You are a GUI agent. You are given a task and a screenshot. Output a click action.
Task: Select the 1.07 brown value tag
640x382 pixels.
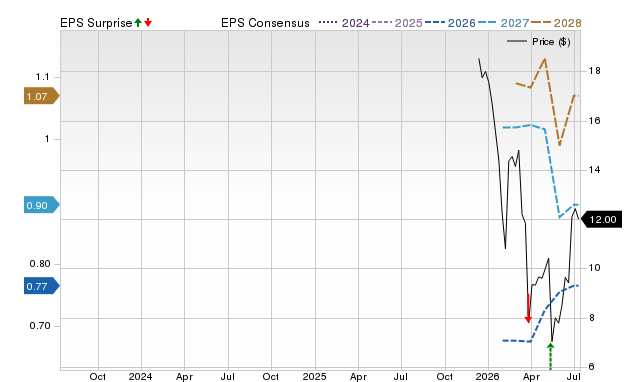click(x=42, y=96)
